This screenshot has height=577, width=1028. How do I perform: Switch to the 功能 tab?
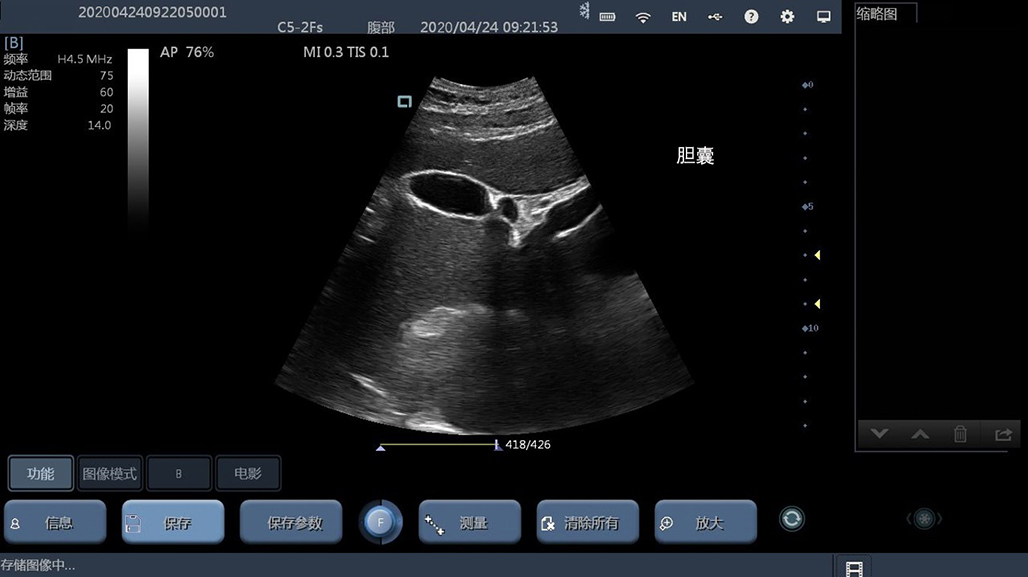tap(41, 474)
